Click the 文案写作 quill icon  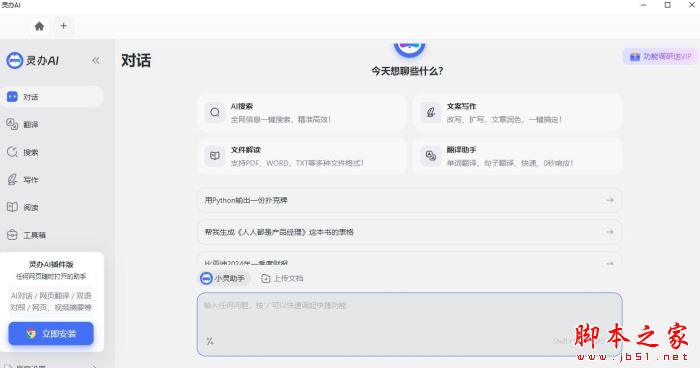pyautogui.click(x=431, y=113)
